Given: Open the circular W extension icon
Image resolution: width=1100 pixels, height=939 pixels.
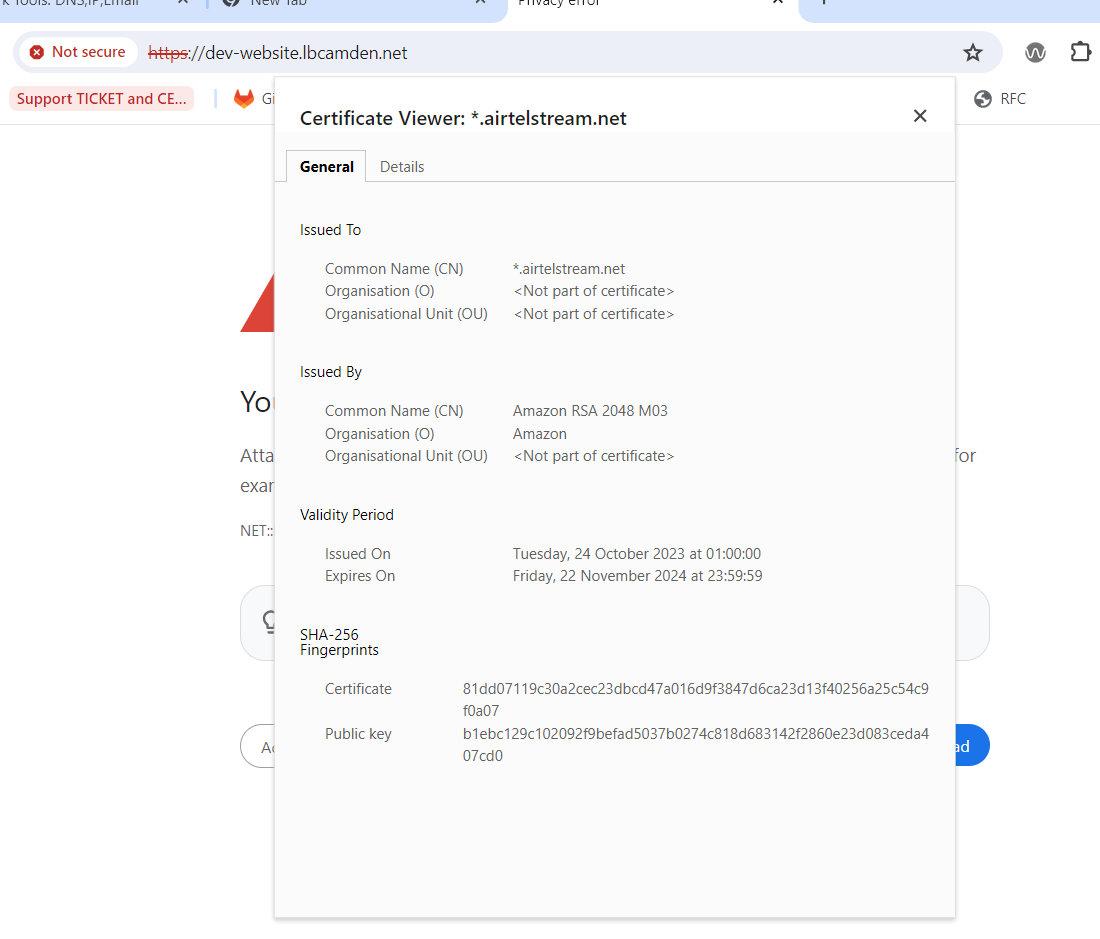Looking at the screenshot, I should [1035, 53].
